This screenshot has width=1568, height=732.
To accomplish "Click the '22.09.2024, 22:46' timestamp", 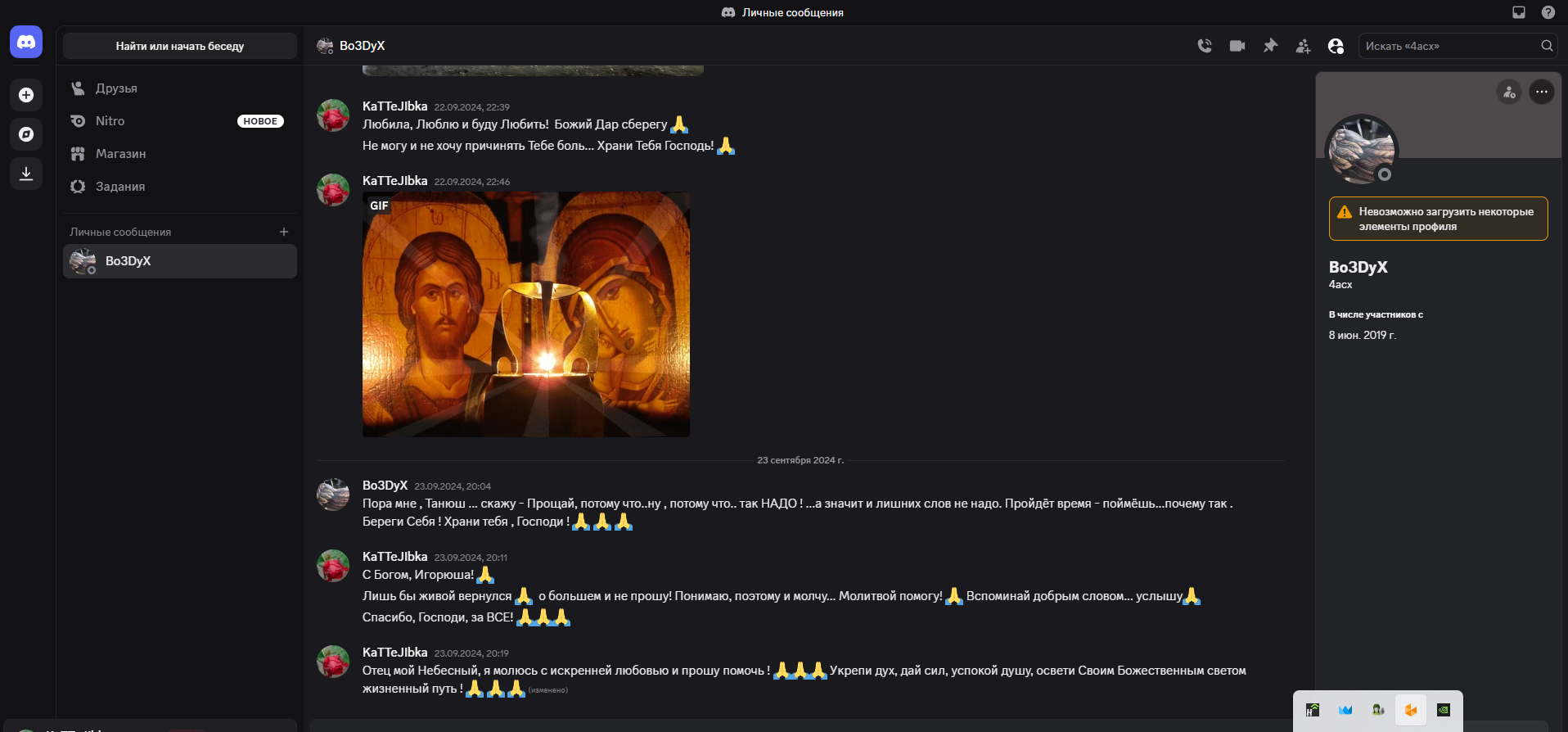I will click(471, 182).
